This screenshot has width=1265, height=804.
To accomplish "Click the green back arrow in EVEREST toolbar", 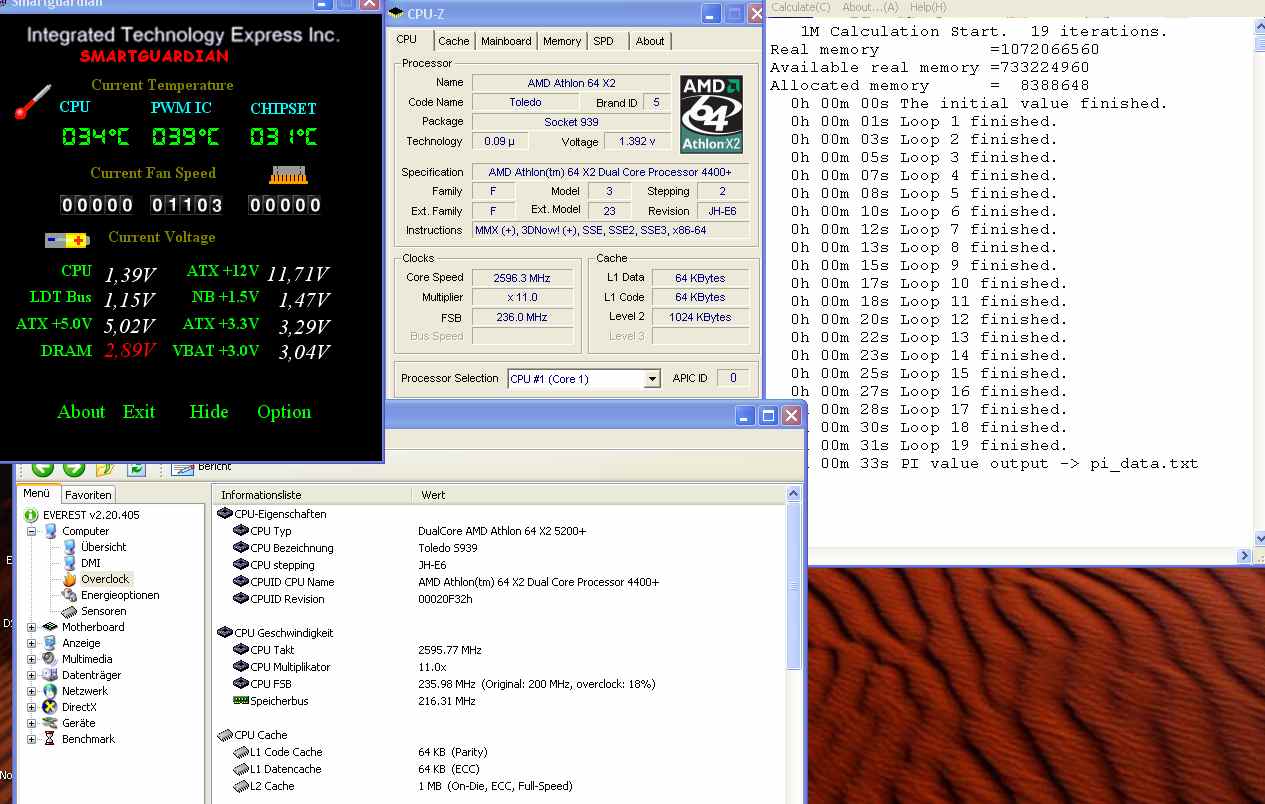I will 42,468.
